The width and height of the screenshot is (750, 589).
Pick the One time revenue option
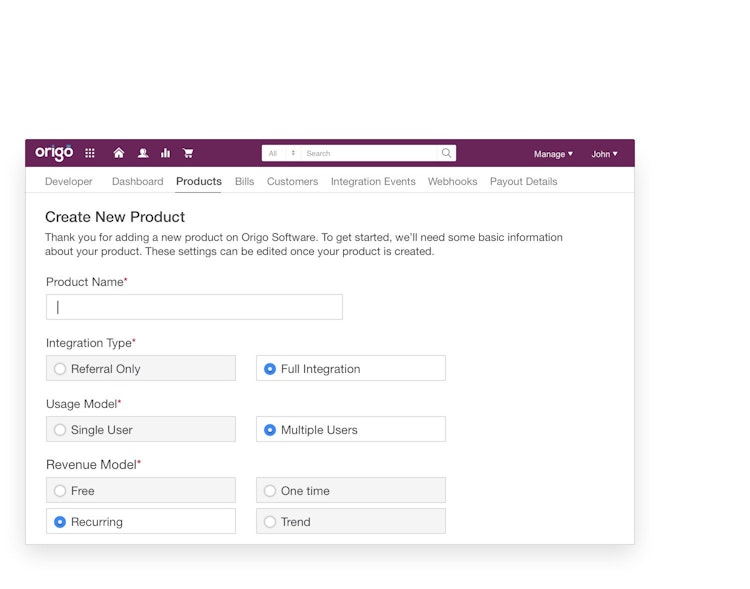click(270, 491)
